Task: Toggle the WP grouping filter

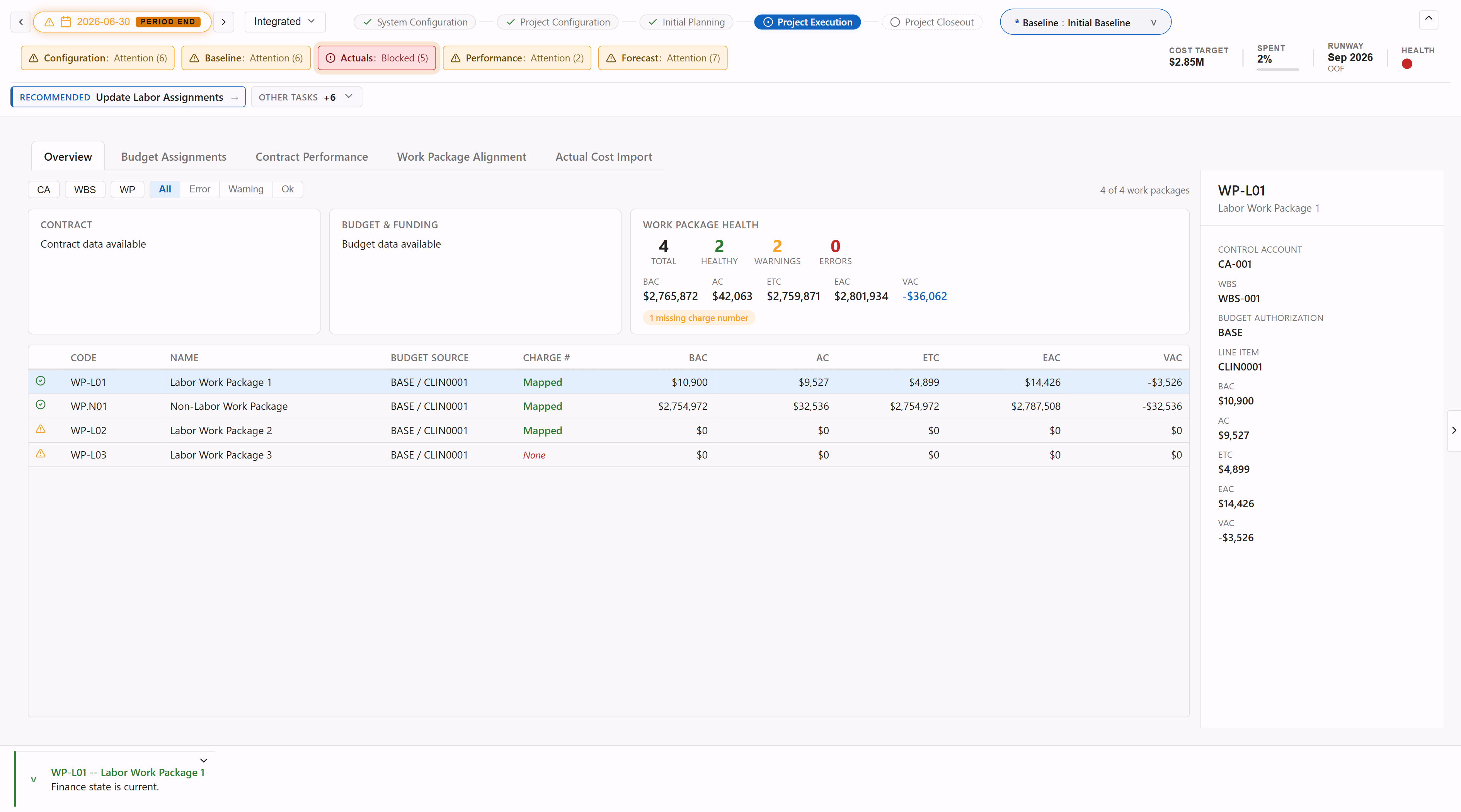Action: click(x=128, y=189)
